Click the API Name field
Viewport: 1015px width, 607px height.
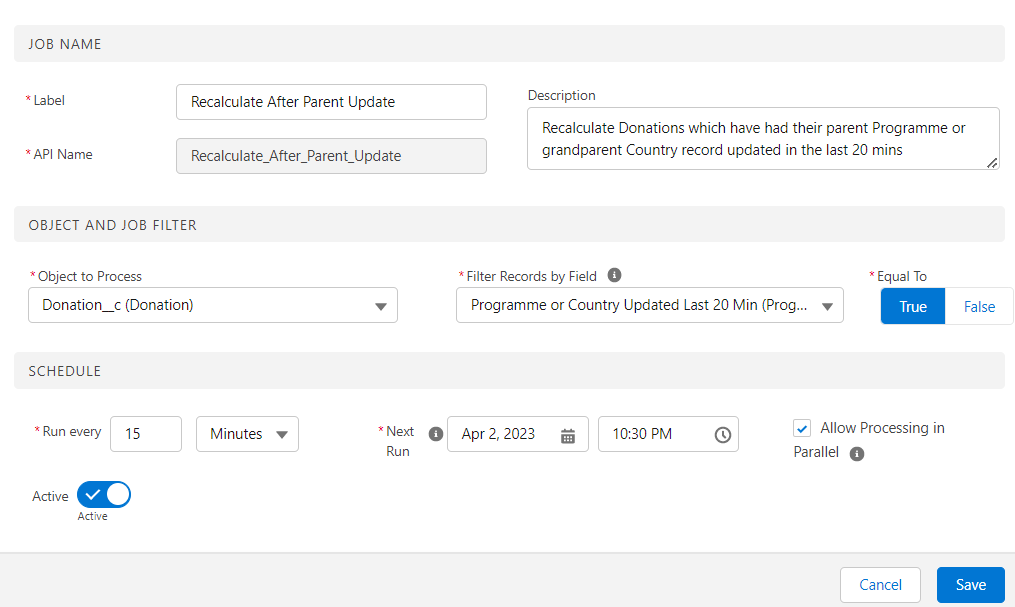[331, 156]
